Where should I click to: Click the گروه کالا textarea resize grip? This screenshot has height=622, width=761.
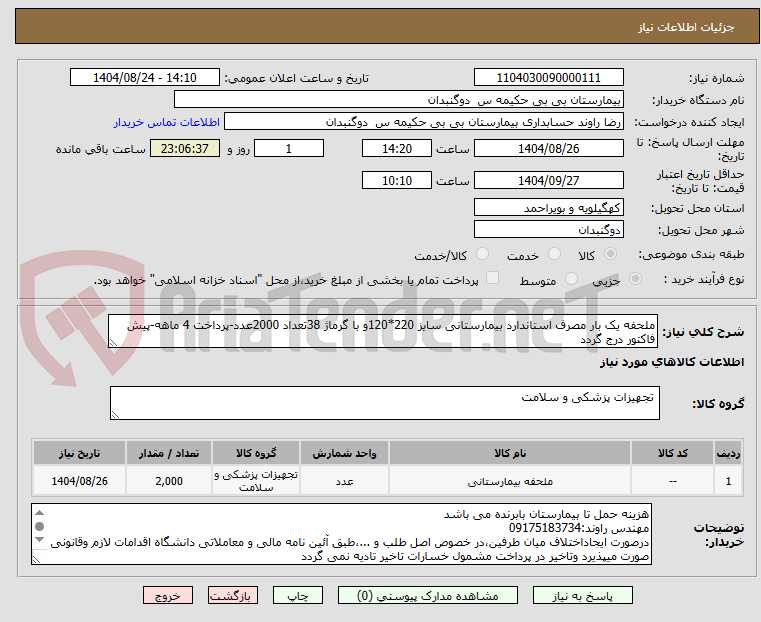click(115, 415)
